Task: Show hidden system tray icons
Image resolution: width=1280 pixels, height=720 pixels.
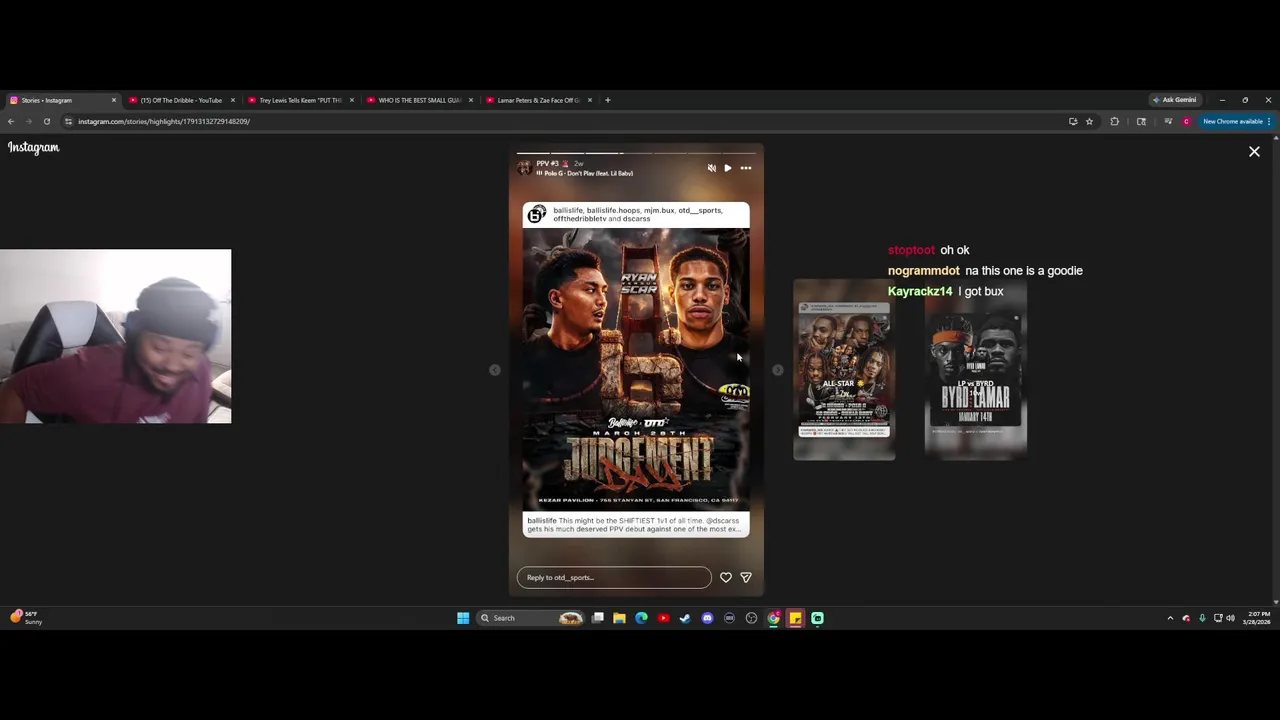Action: (1170, 618)
